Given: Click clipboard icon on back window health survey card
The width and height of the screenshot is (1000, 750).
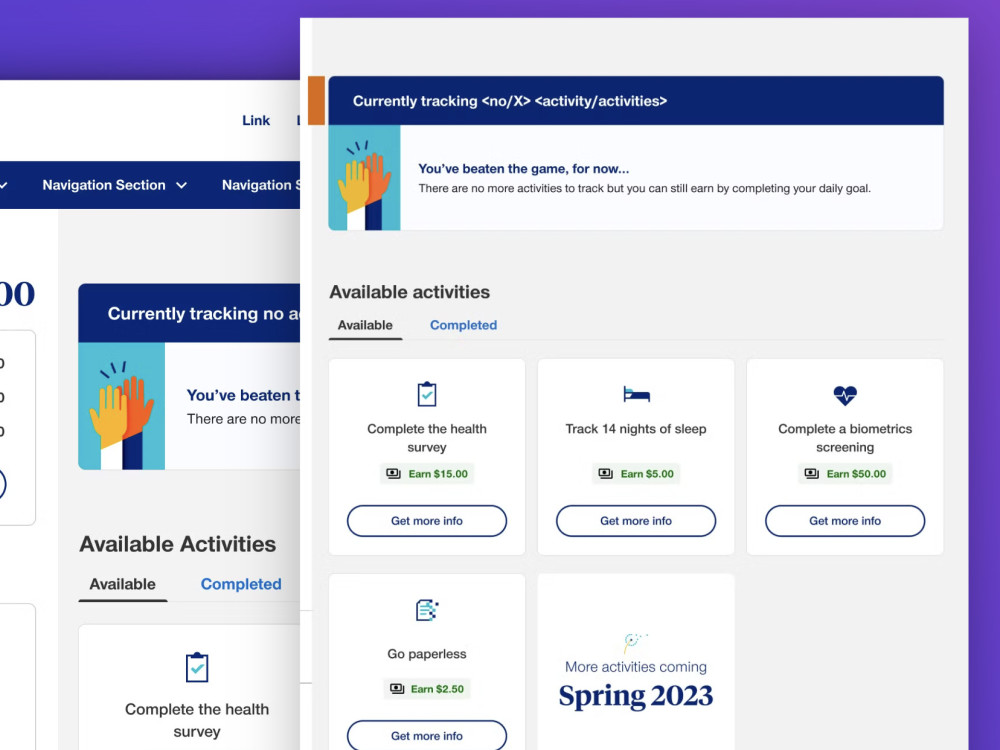Looking at the screenshot, I should pyautogui.click(x=197, y=667).
